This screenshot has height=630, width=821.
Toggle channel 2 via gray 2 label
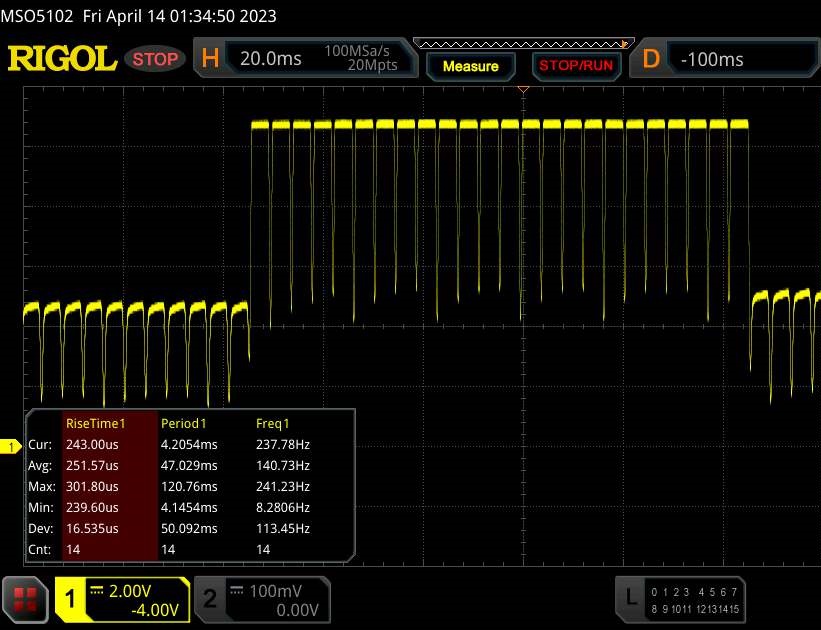[209, 599]
